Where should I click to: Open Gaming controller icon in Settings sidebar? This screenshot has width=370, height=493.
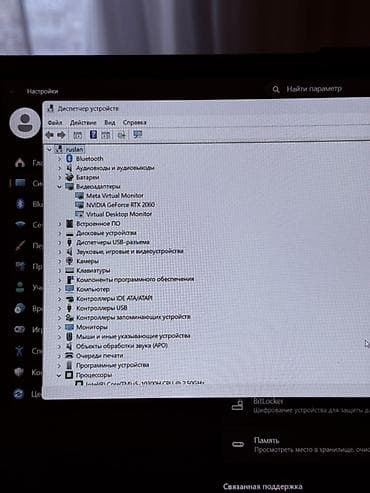tap(20, 329)
